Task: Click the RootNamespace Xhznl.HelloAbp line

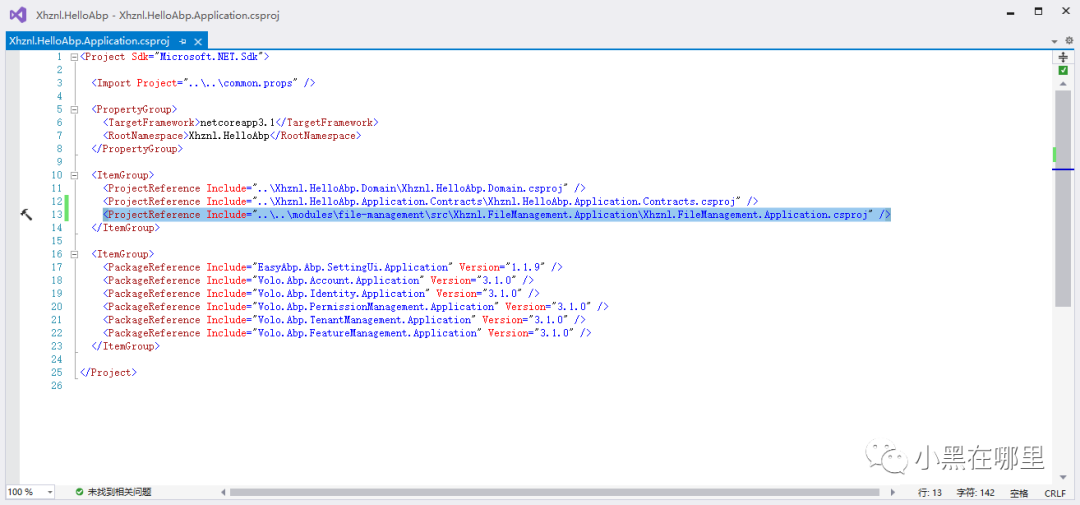Action: pos(232,136)
